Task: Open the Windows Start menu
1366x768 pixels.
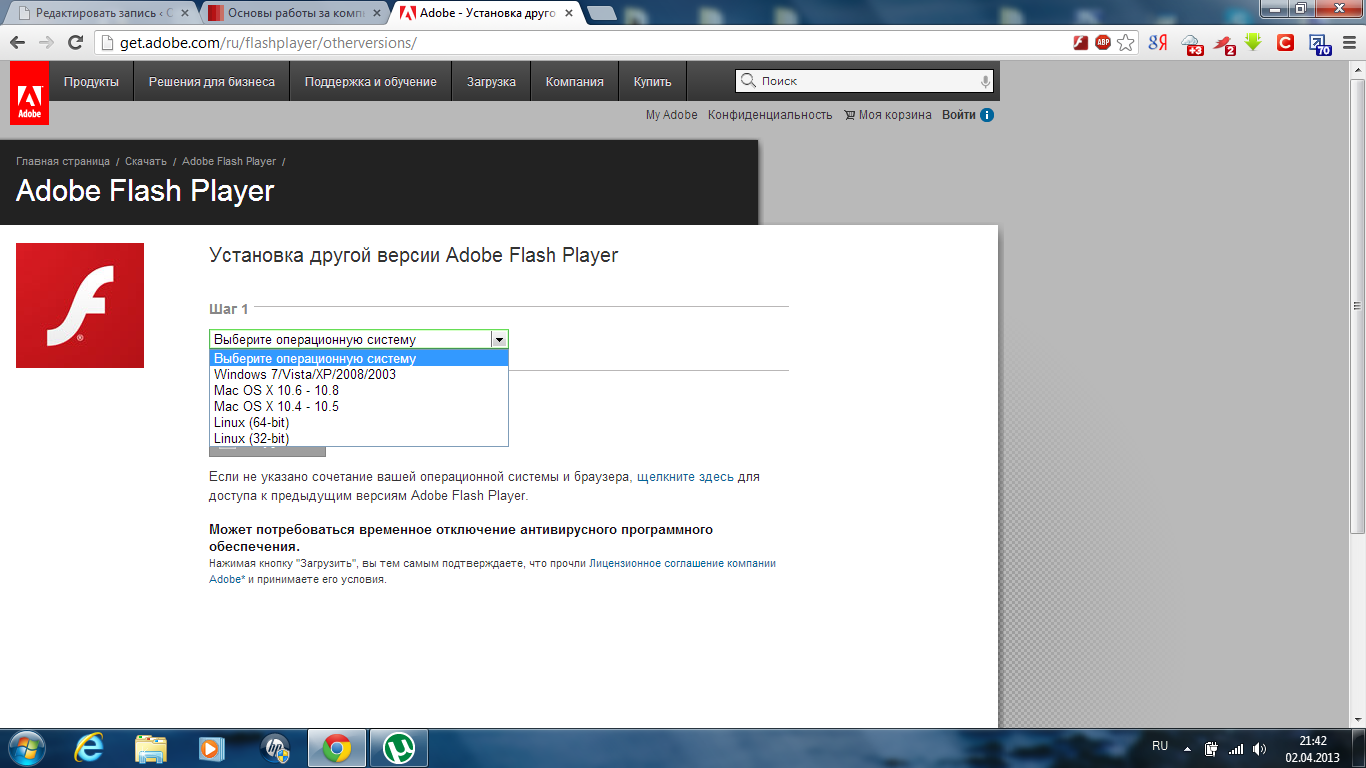Action: [x=25, y=748]
